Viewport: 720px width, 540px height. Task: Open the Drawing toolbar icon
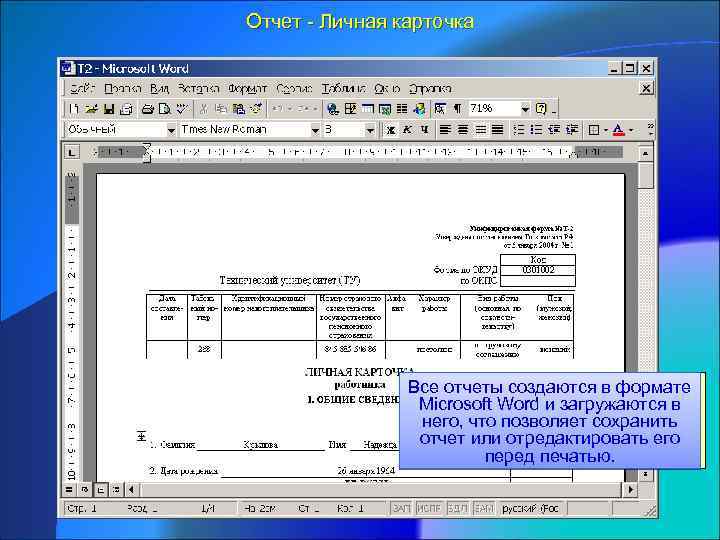click(419, 109)
